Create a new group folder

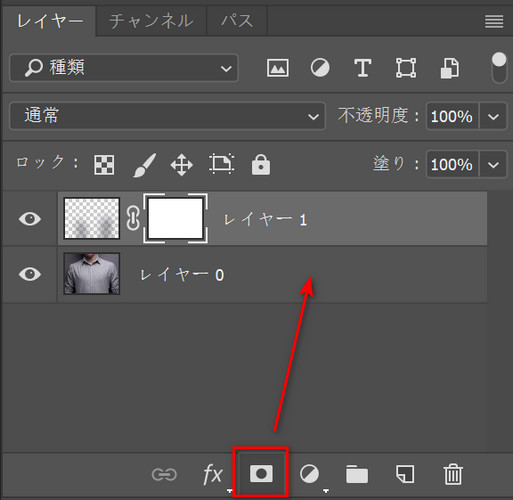(x=357, y=474)
